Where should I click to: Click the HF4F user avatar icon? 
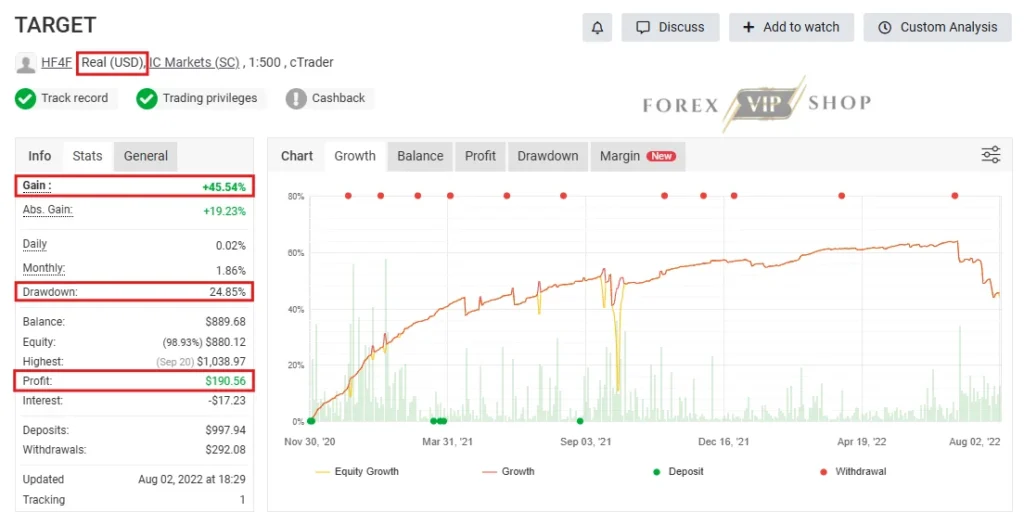tap(25, 63)
